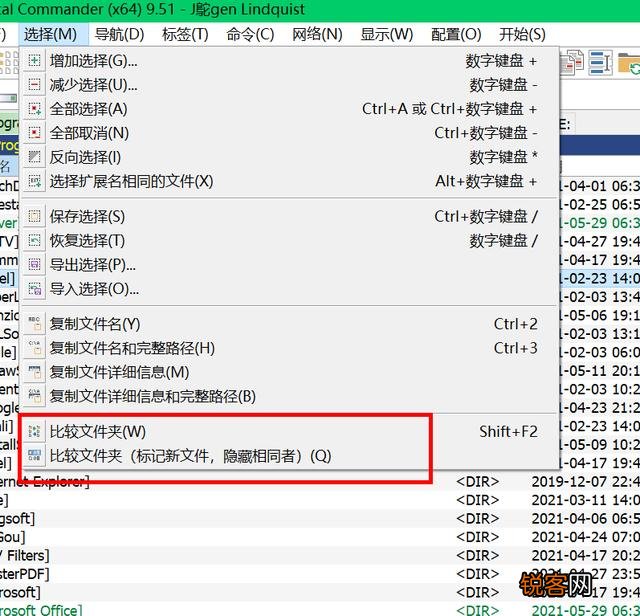640x616 pixels.
Task: Click the 导入选择(O)... import icon
Action: [x=34, y=289]
